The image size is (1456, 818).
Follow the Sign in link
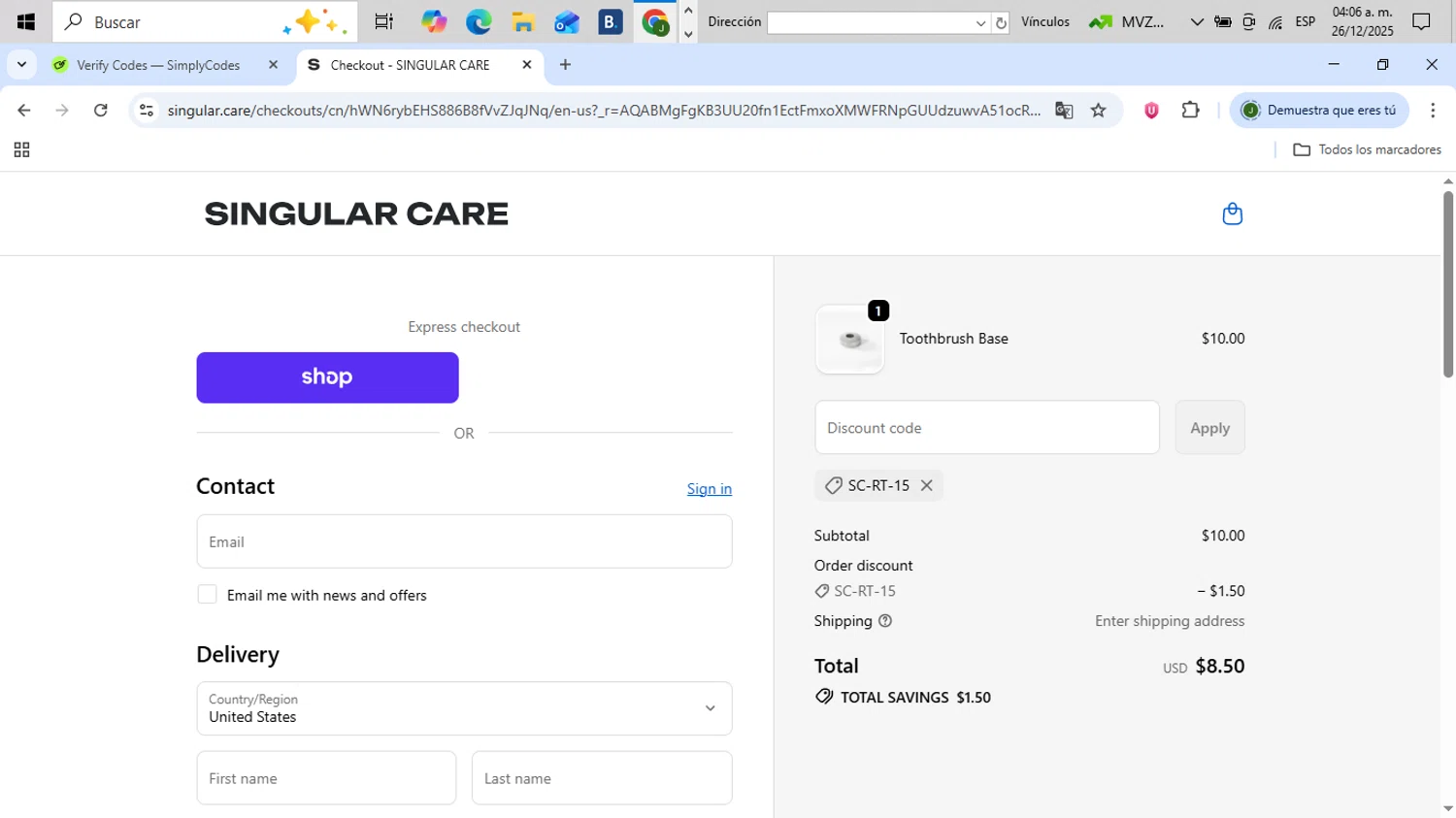pos(710,489)
